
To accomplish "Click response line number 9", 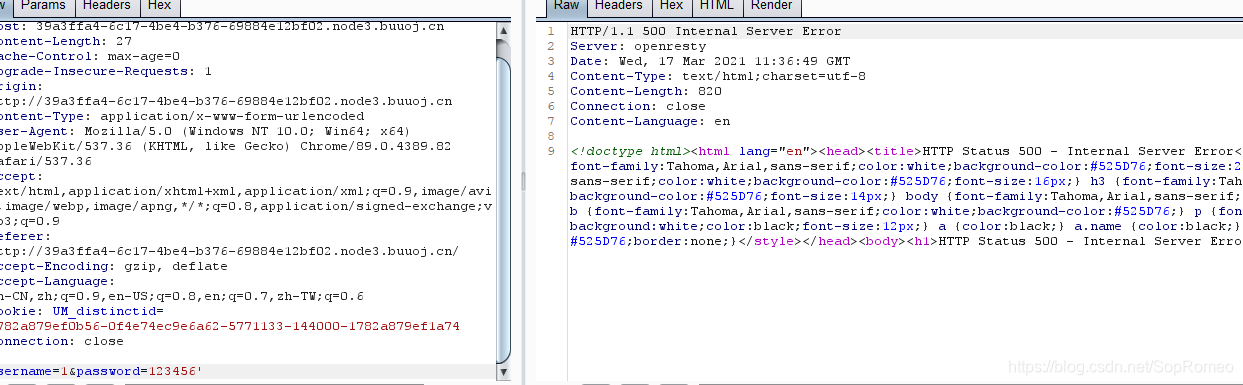I will [x=550, y=151].
